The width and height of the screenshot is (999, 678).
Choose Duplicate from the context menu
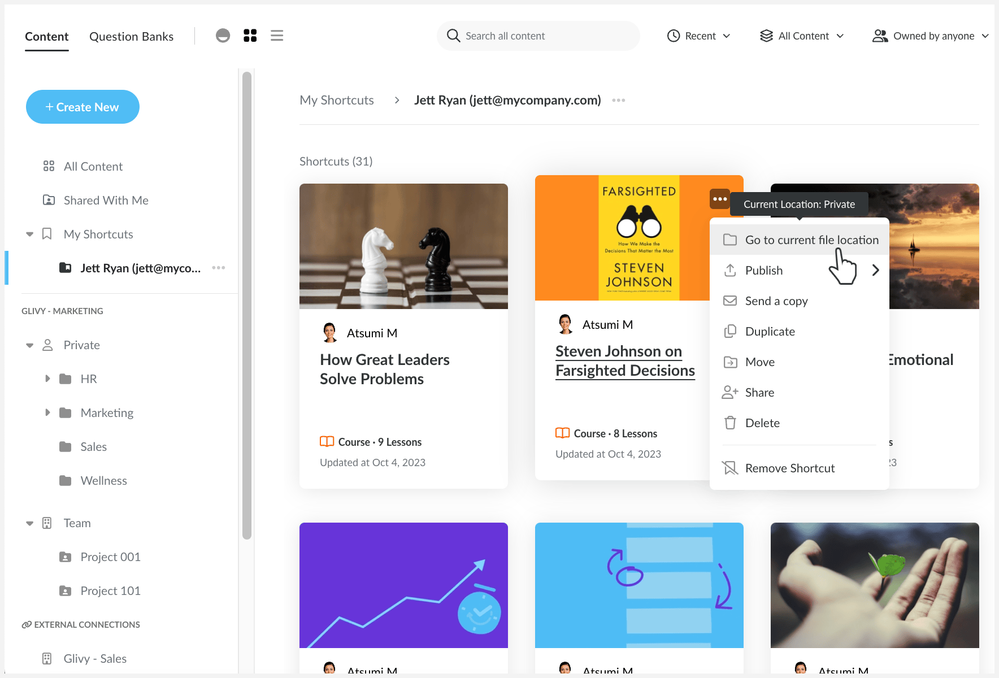[800, 331]
